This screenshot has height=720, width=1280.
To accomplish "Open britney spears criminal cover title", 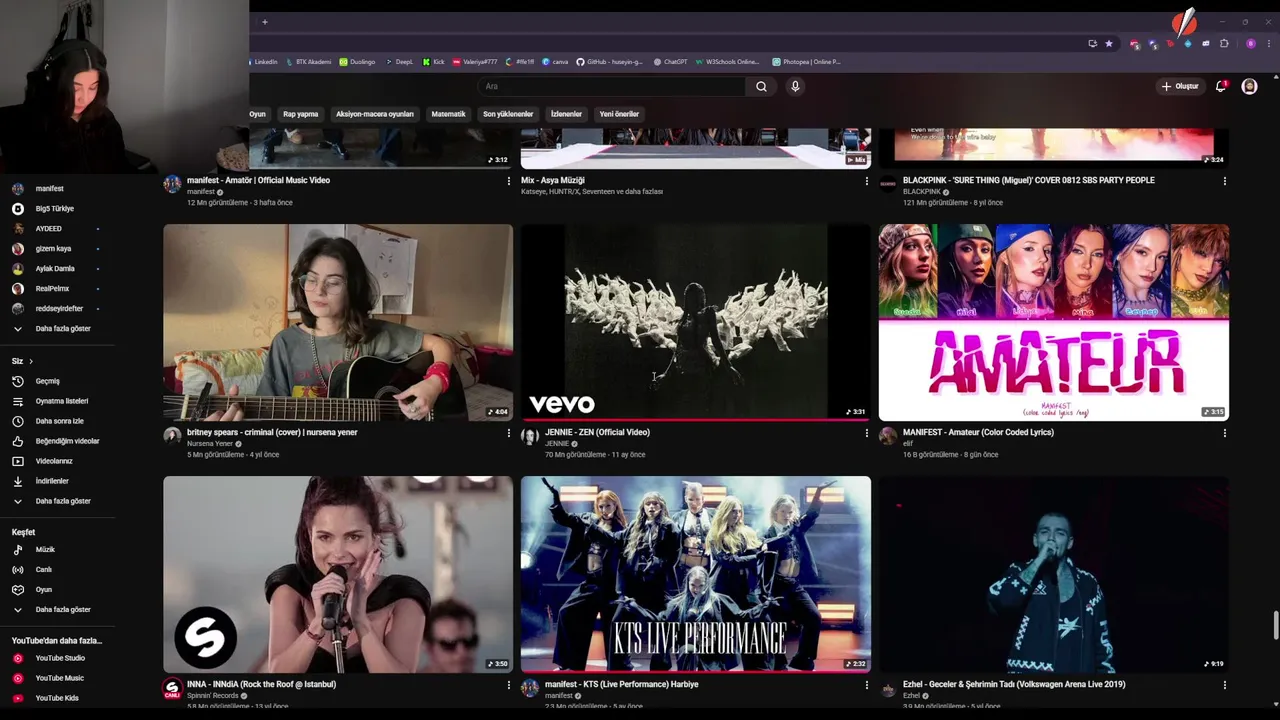I will pos(272,432).
